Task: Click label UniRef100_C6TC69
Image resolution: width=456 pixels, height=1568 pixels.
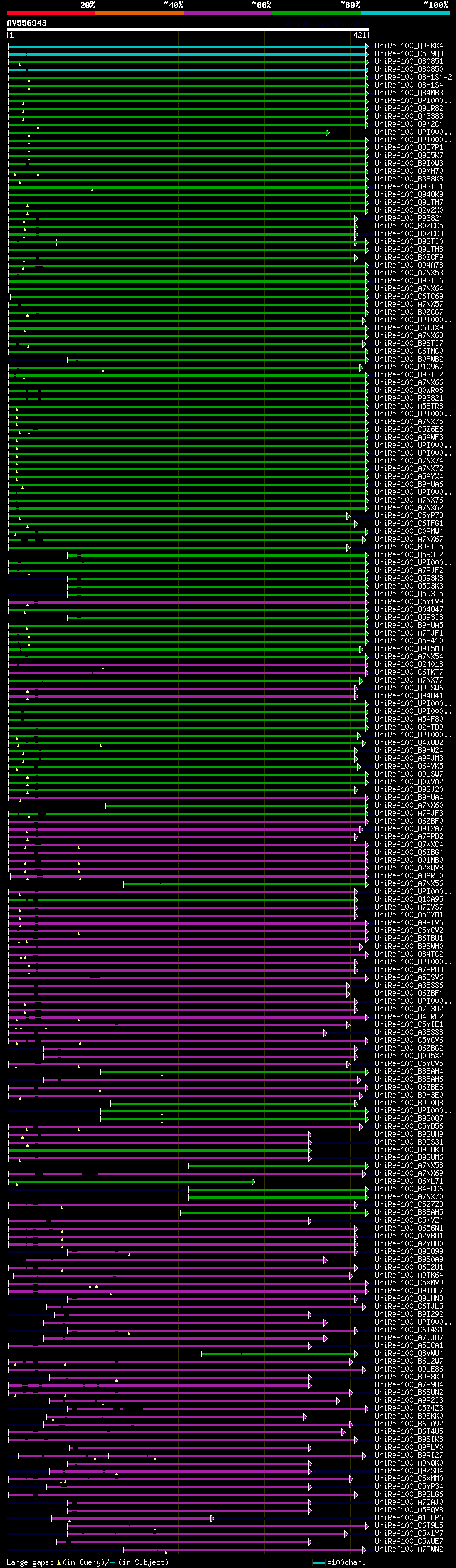Action: tap(409, 296)
